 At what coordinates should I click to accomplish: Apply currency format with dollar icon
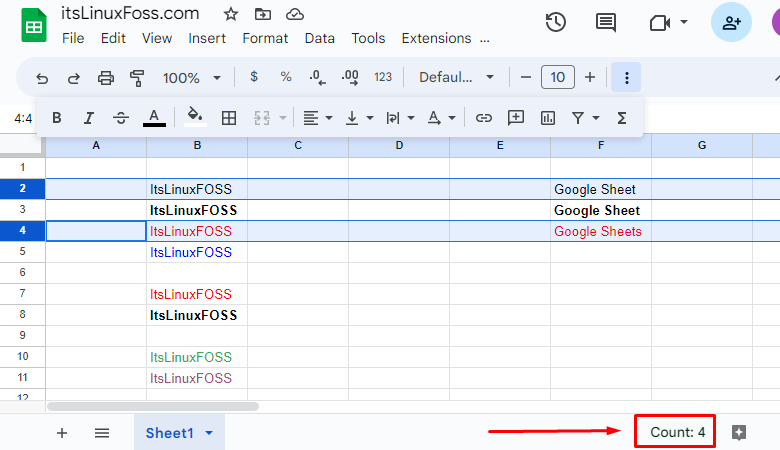pos(254,77)
